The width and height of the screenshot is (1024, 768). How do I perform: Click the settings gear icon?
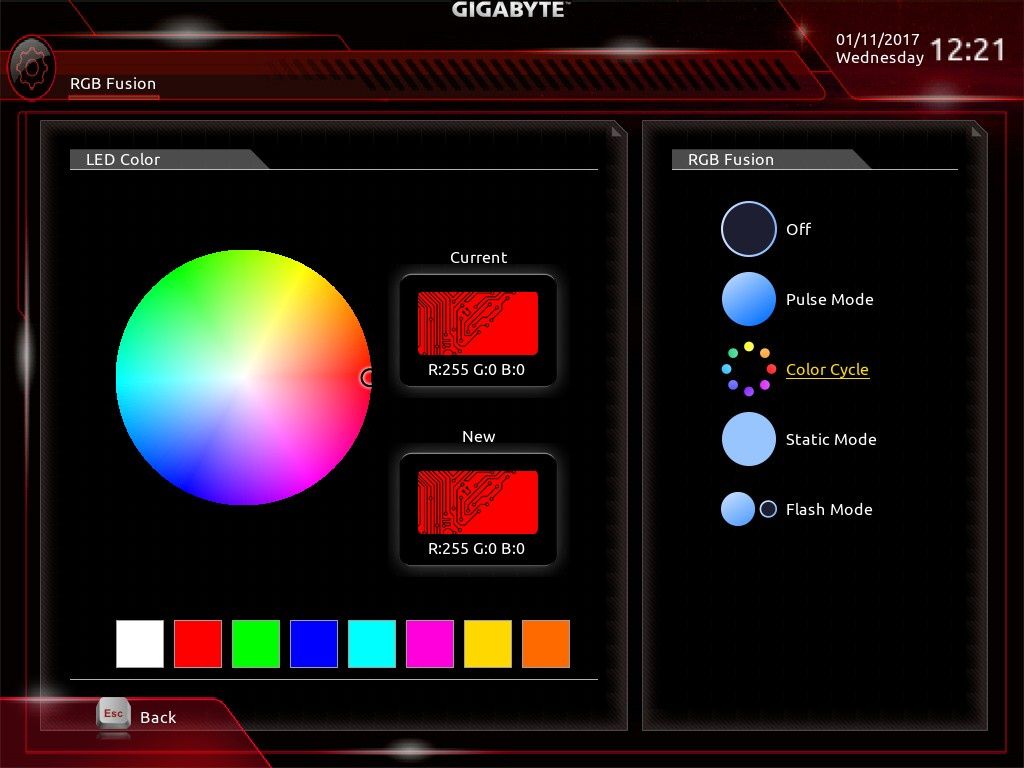tap(31, 68)
